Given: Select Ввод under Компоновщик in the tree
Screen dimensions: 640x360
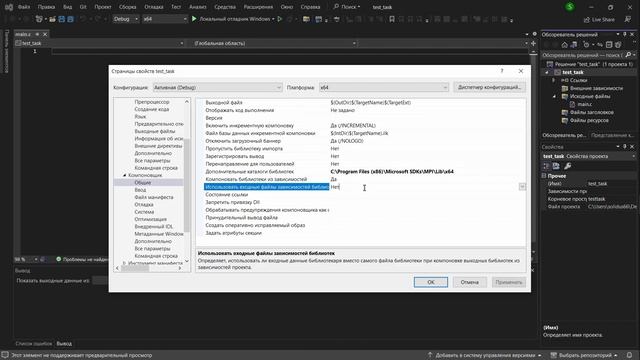Looking at the screenshot, I should click(140, 190).
